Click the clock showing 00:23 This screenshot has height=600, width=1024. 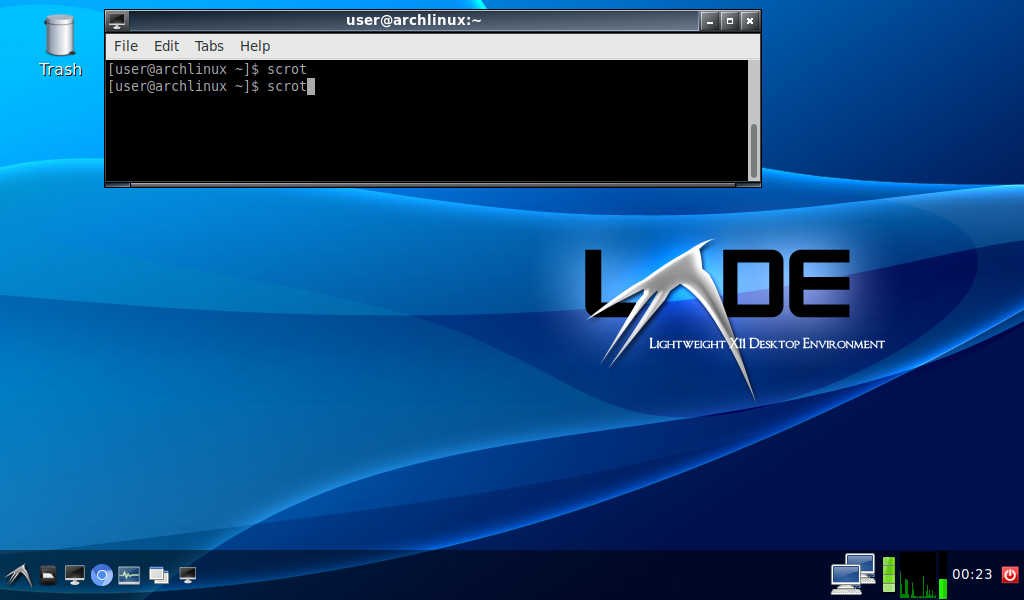(x=972, y=574)
